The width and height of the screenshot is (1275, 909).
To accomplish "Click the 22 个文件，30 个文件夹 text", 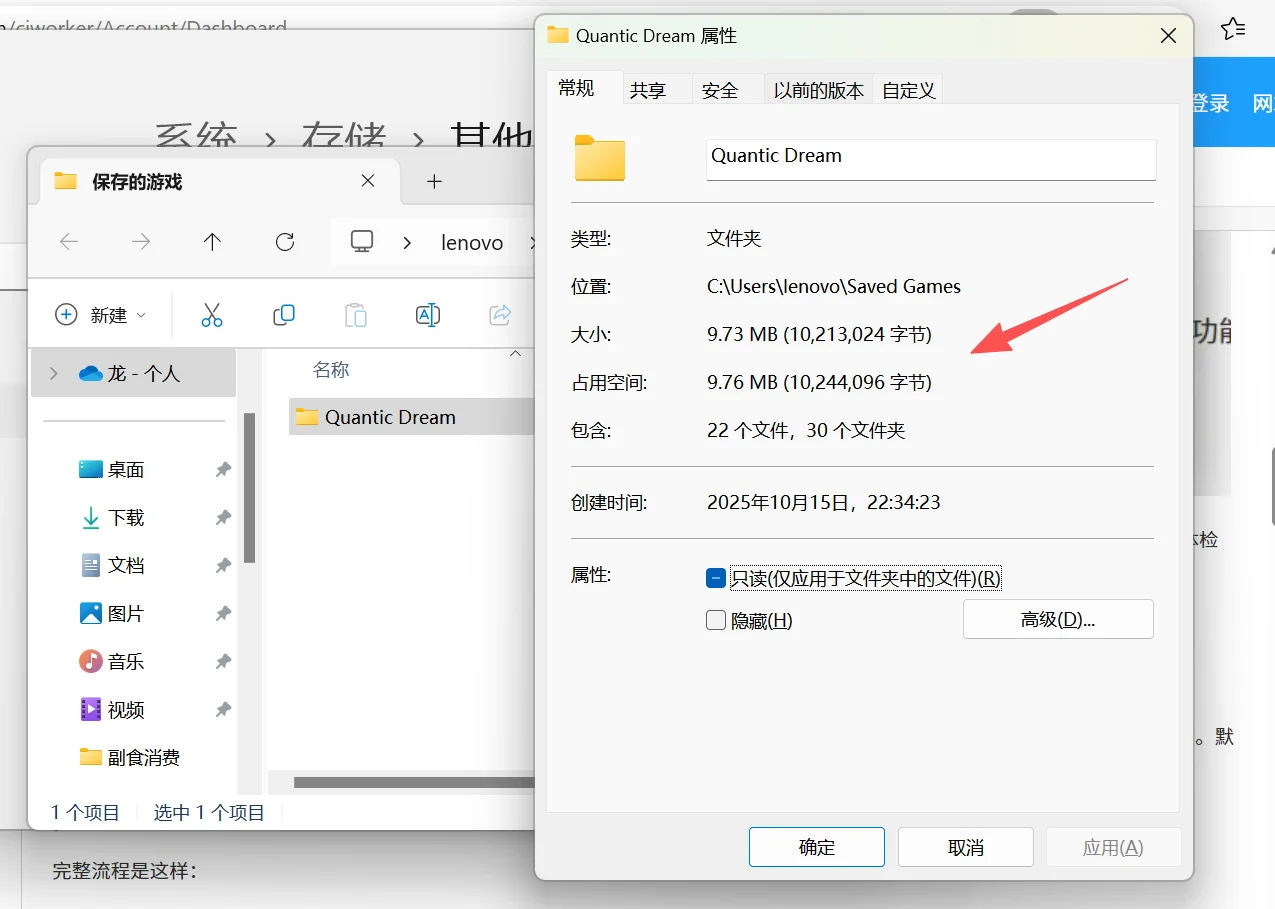I will [806, 431].
